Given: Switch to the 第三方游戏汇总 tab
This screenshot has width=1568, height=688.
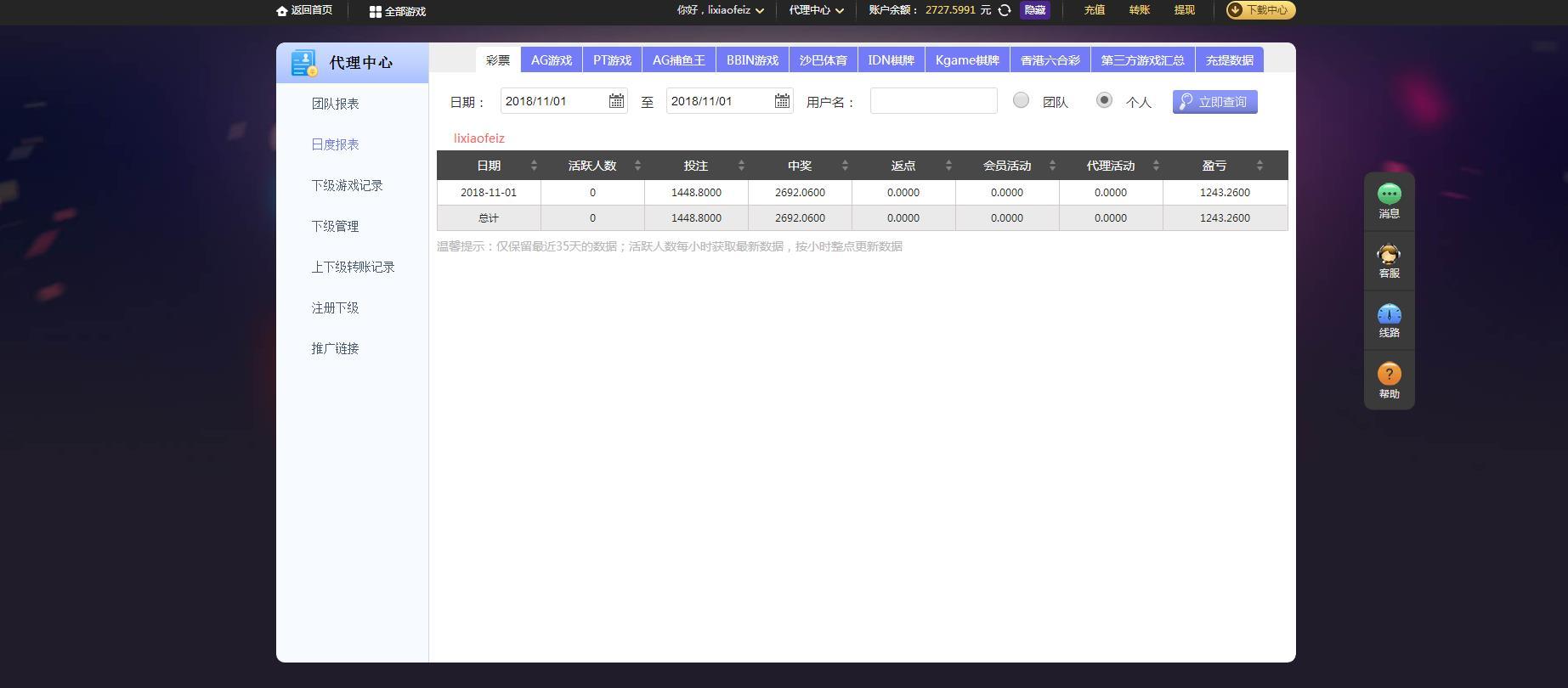Looking at the screenshot, I should point(1143,60).
